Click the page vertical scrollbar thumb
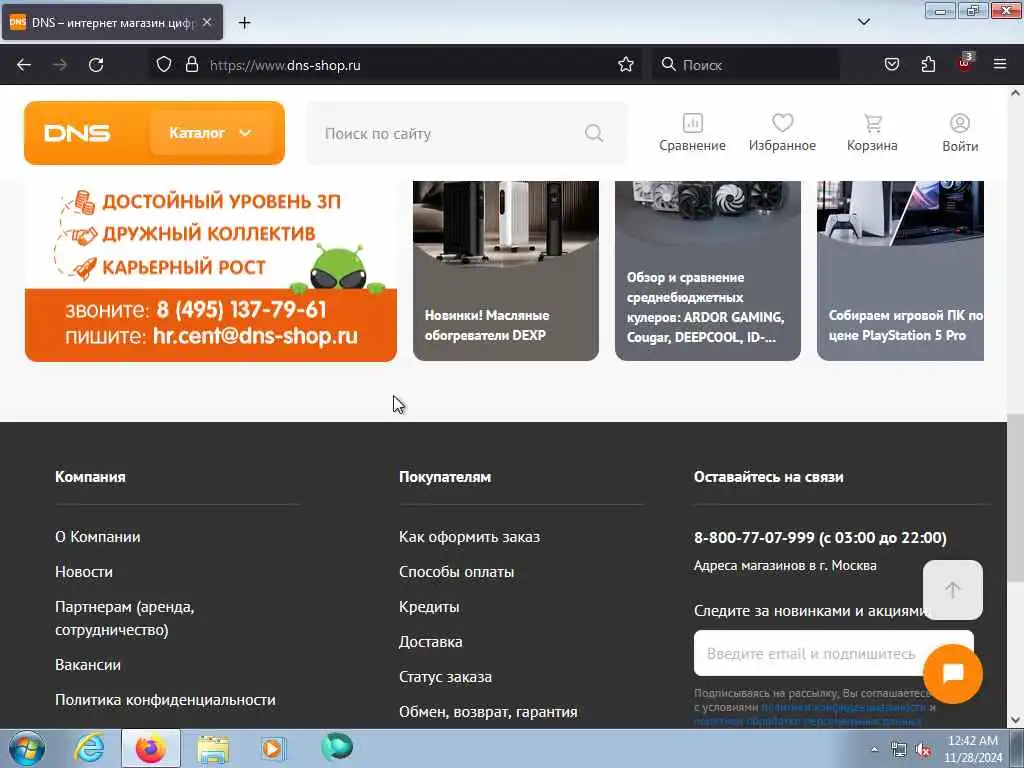This screenshot has width=1024, height=768. 1015,498
